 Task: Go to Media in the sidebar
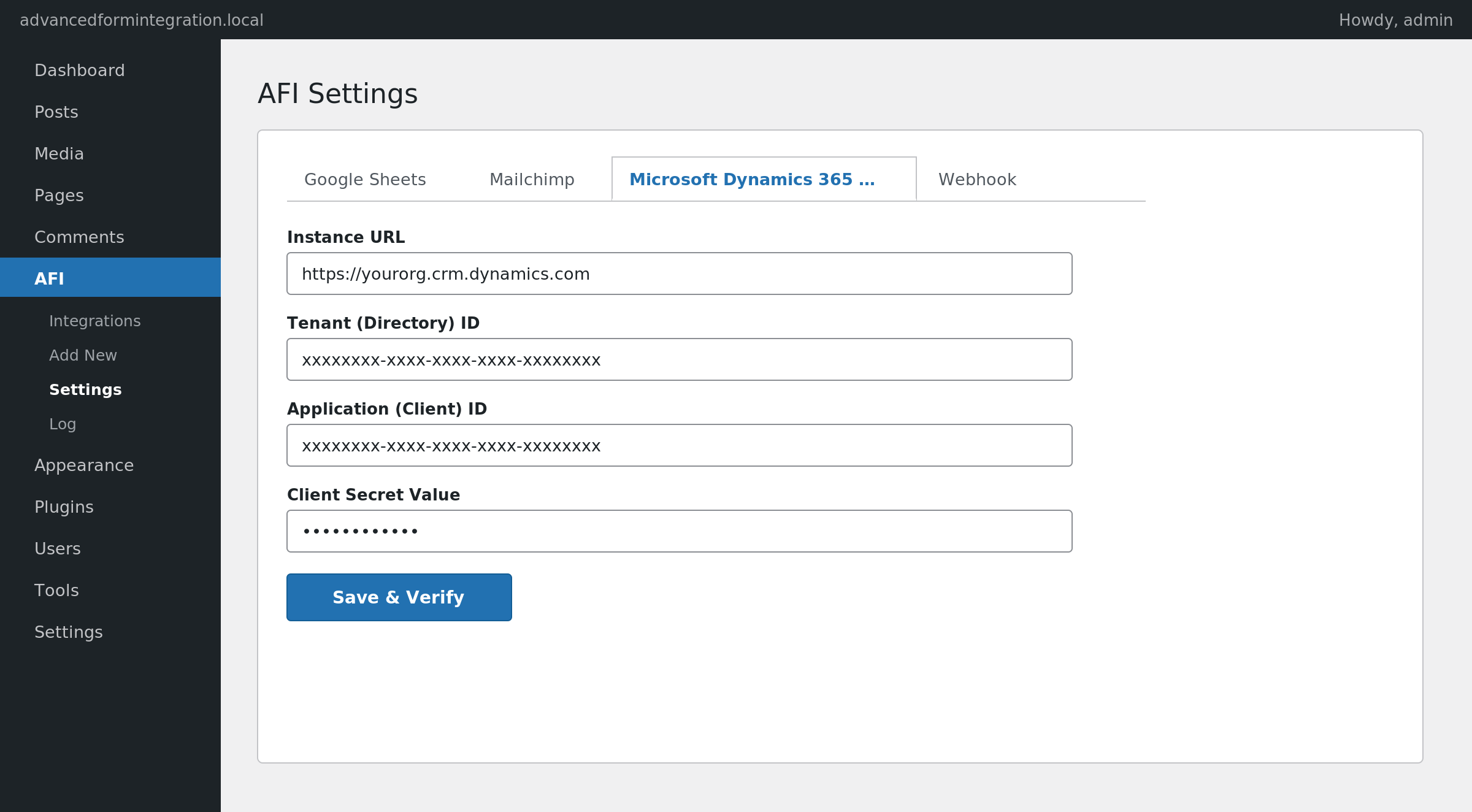110,154
